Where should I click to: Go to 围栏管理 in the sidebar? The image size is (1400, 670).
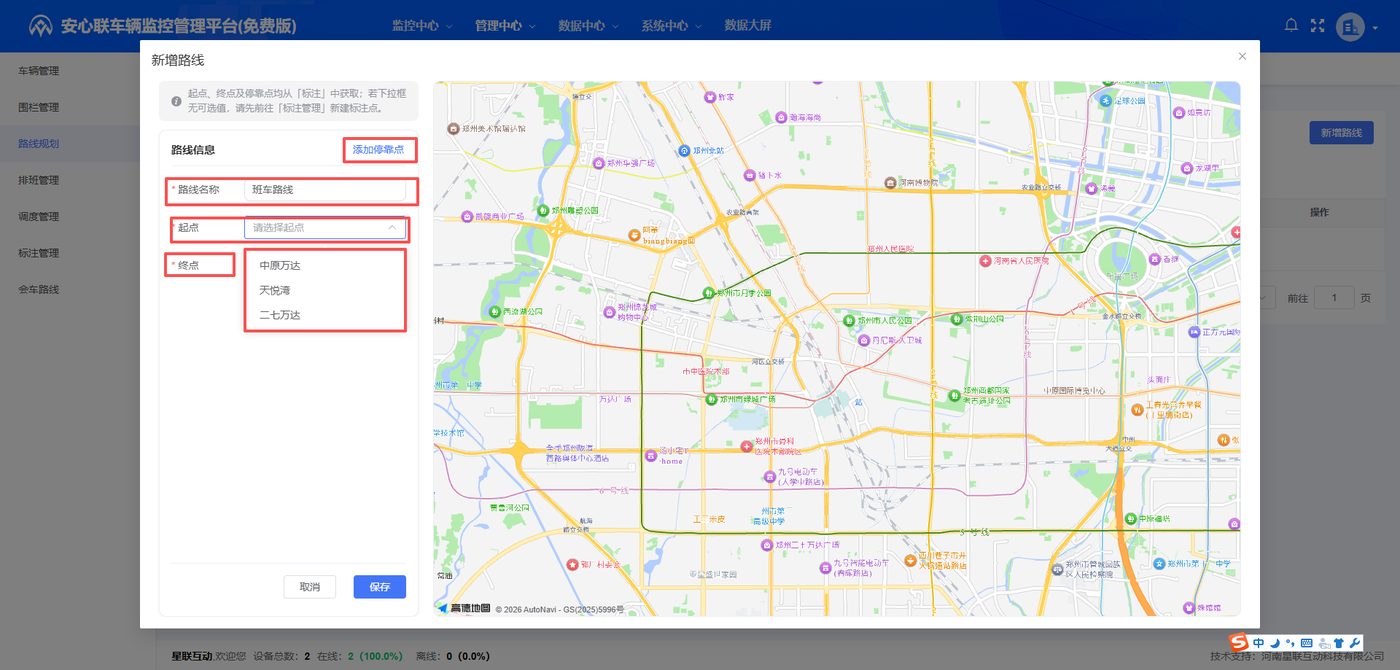(39, 107)
